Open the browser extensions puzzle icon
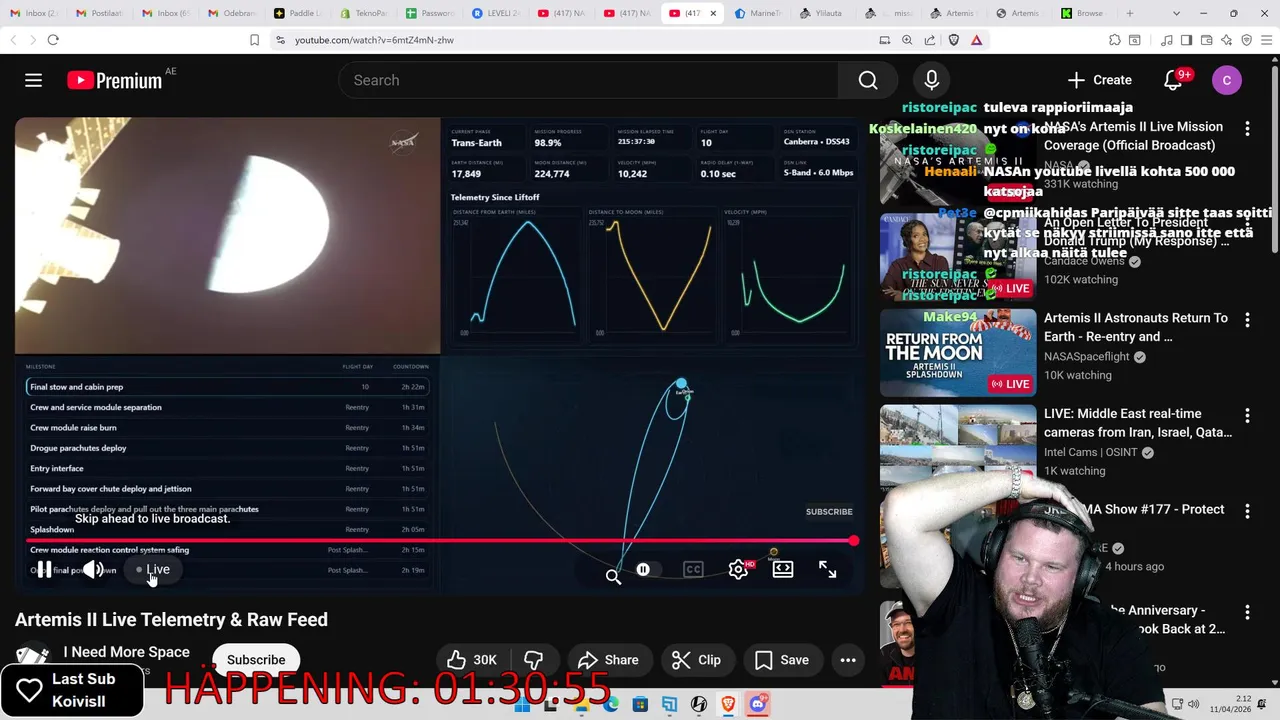 tap(1115, 40)
